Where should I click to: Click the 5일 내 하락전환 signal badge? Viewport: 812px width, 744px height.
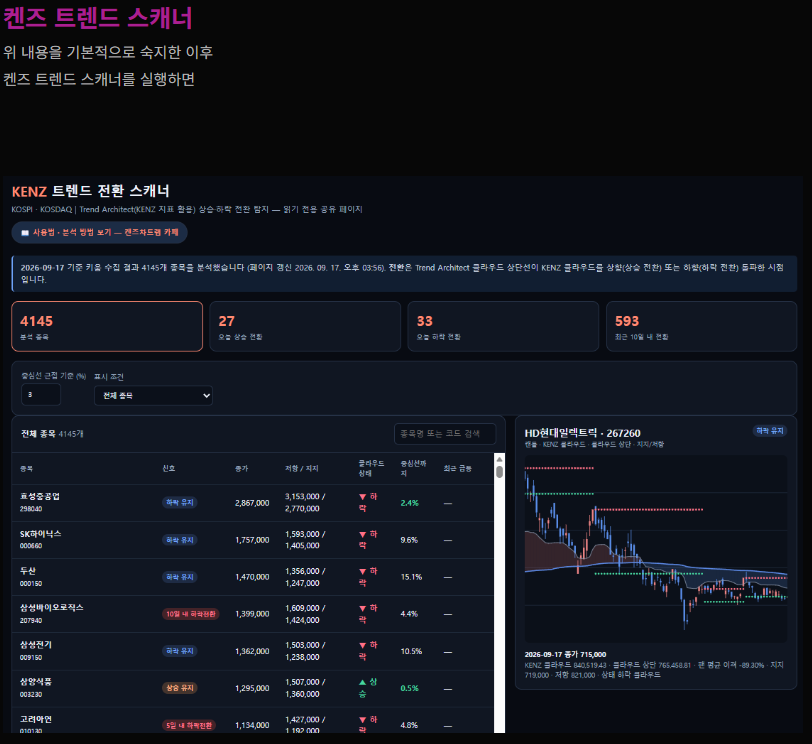tap(189, 725)
